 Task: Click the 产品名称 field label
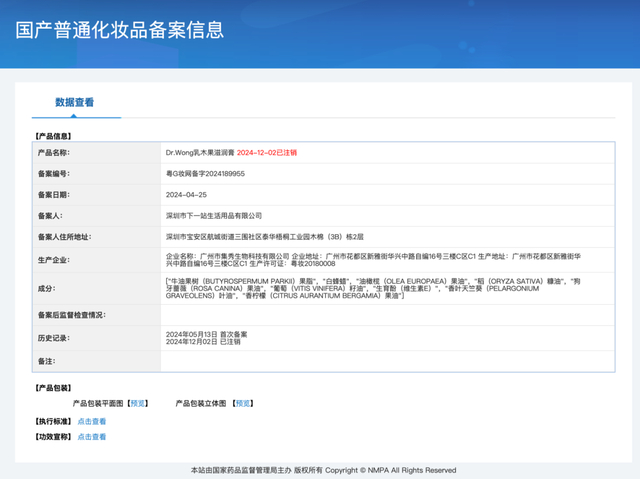click(x=54, y=153)
